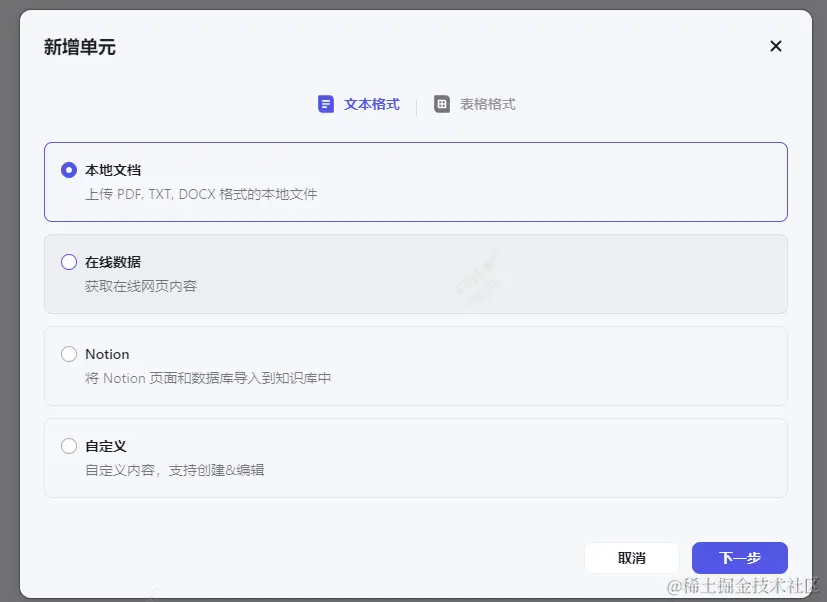This screenshot has height=602, width=827.
Task: Click the 在线数据 option card
Action: 415,274
